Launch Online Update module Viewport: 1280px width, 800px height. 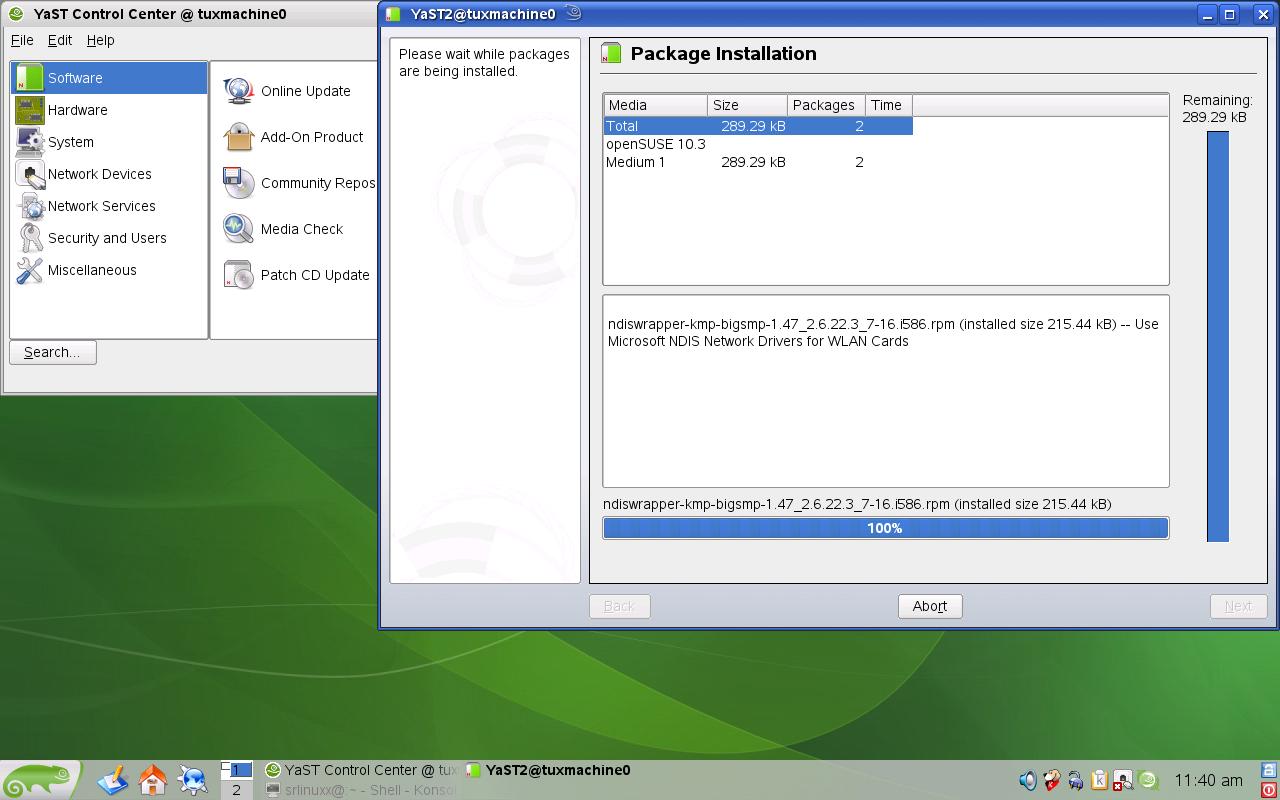[287, 91]
